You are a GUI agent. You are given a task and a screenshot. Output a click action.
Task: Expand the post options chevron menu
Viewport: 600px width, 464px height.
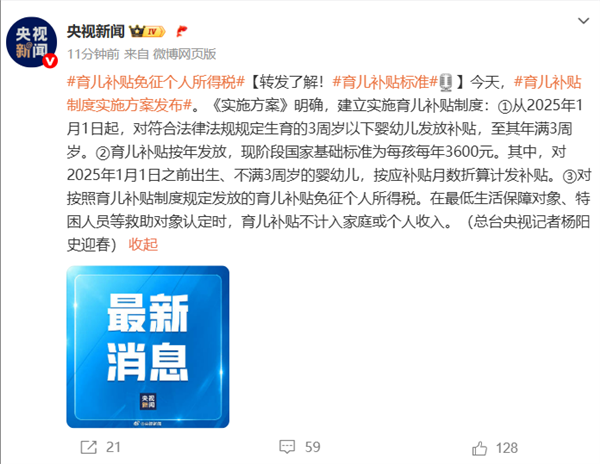click(583, 21)
